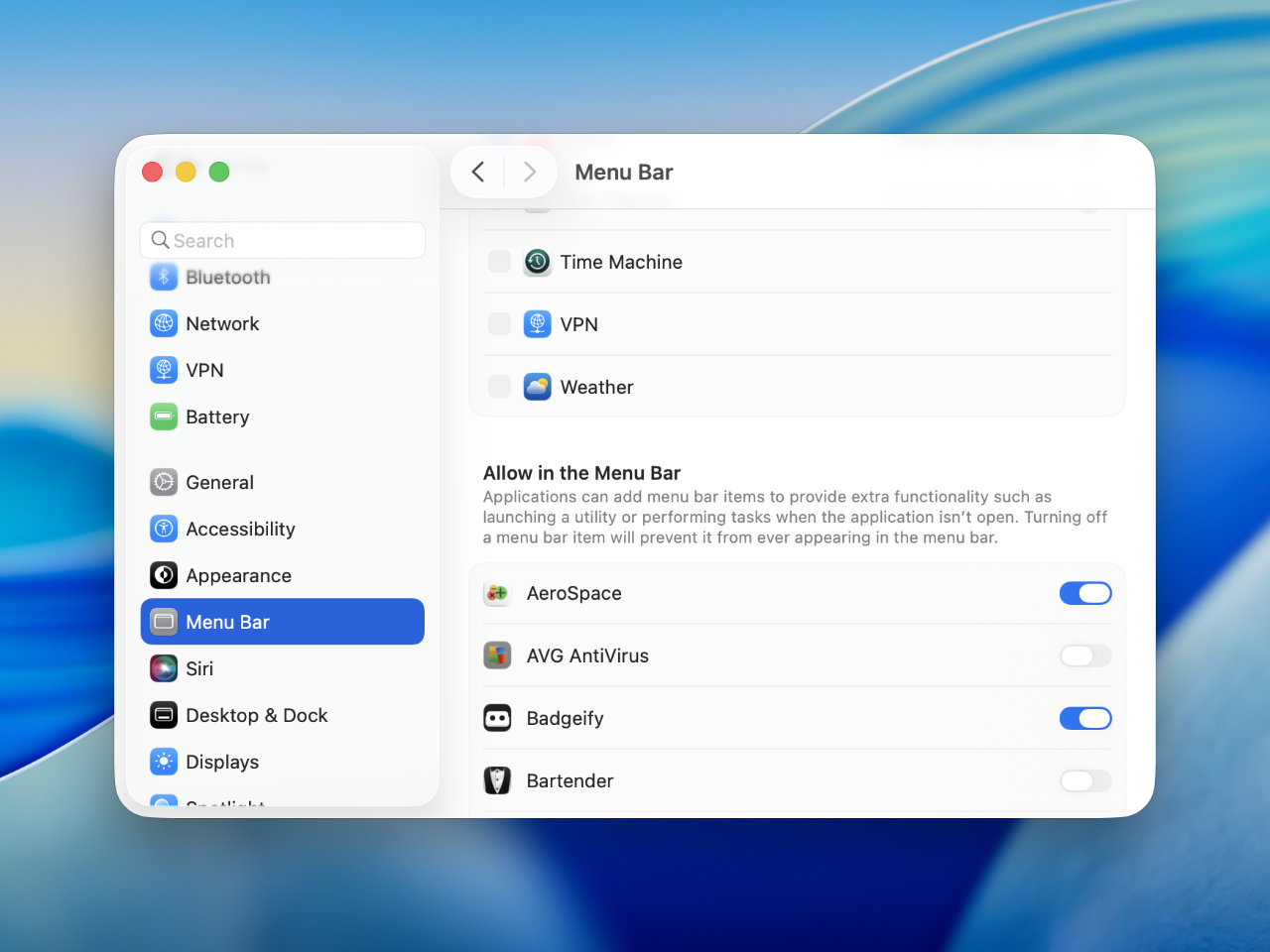
Task: Disable the AeroSpace menu bar toggle
Action: (x=1084, y=593)
